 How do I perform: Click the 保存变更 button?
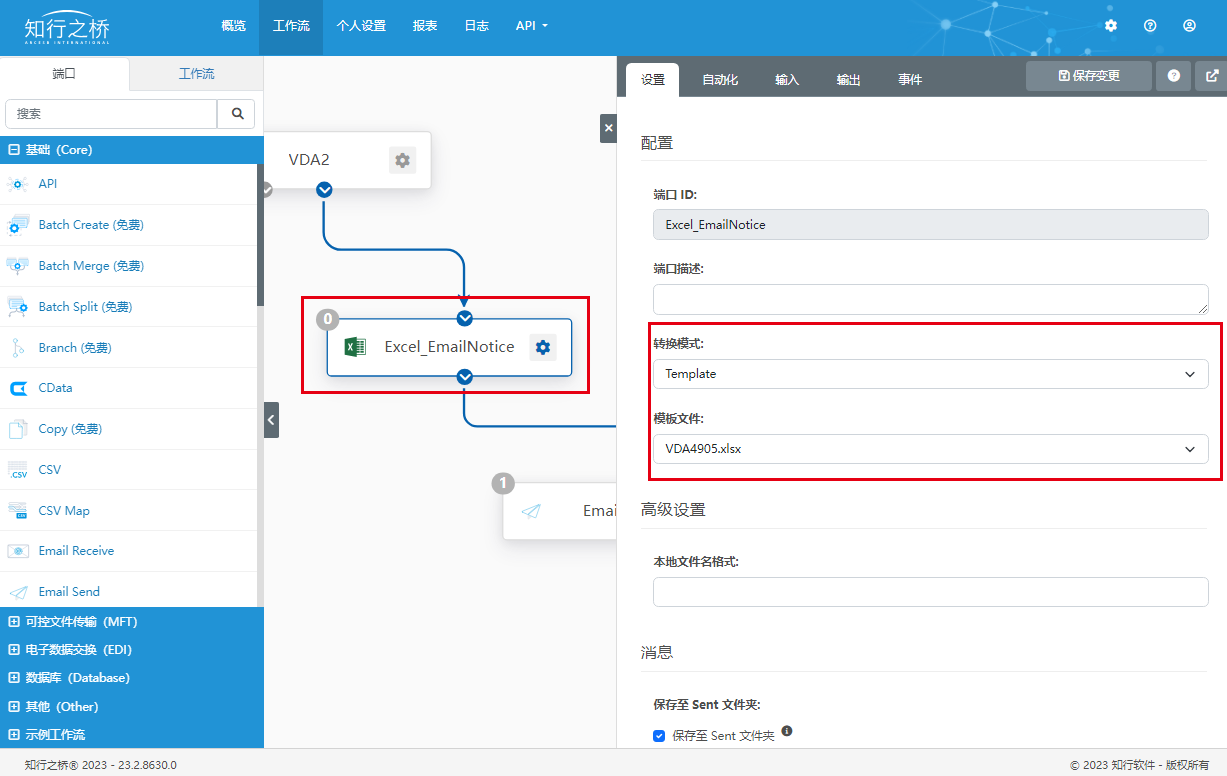(x=1088, y=75)
